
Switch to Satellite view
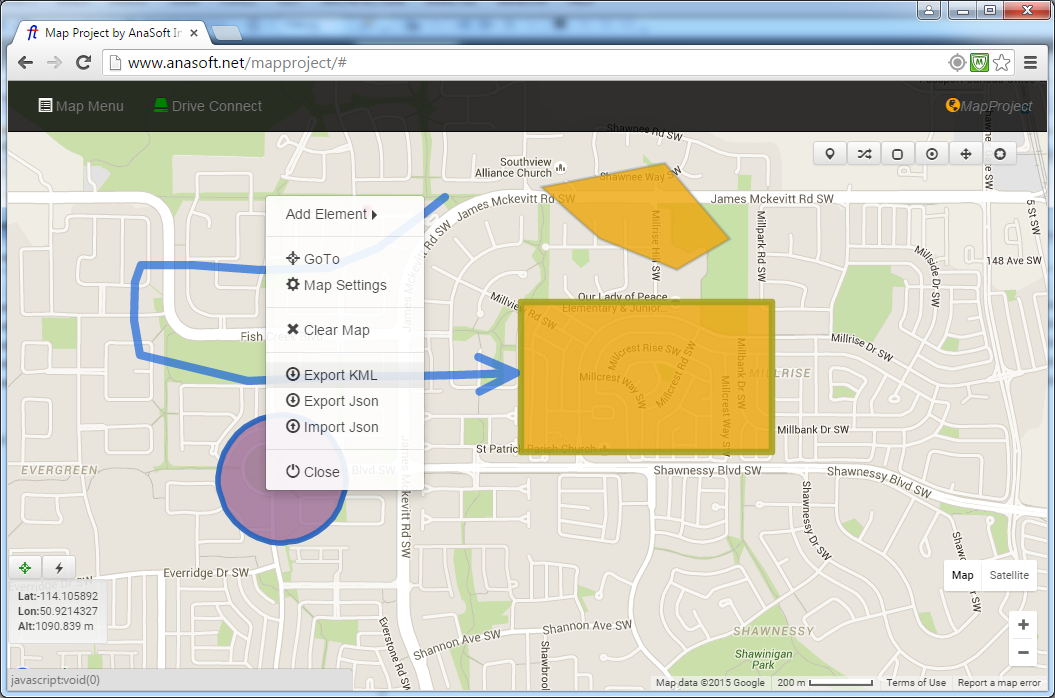(x=1009, y=575)
